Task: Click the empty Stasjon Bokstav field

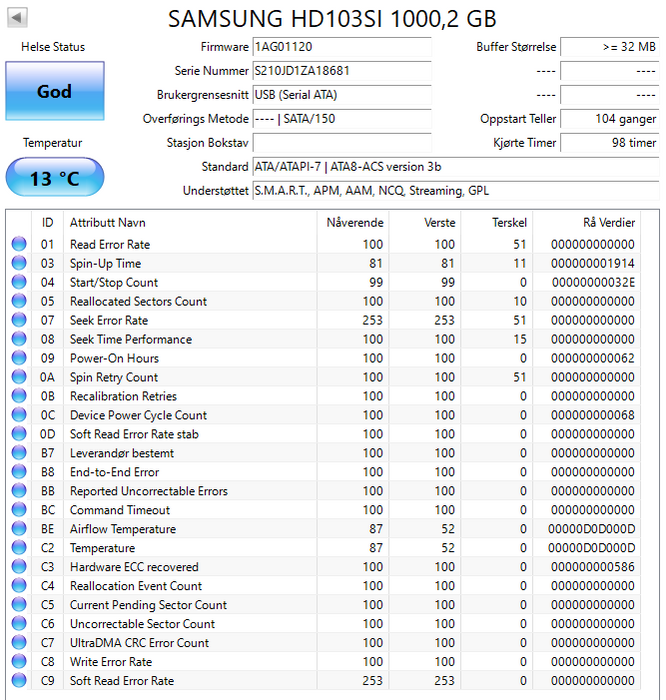Action: click(342, 143)
